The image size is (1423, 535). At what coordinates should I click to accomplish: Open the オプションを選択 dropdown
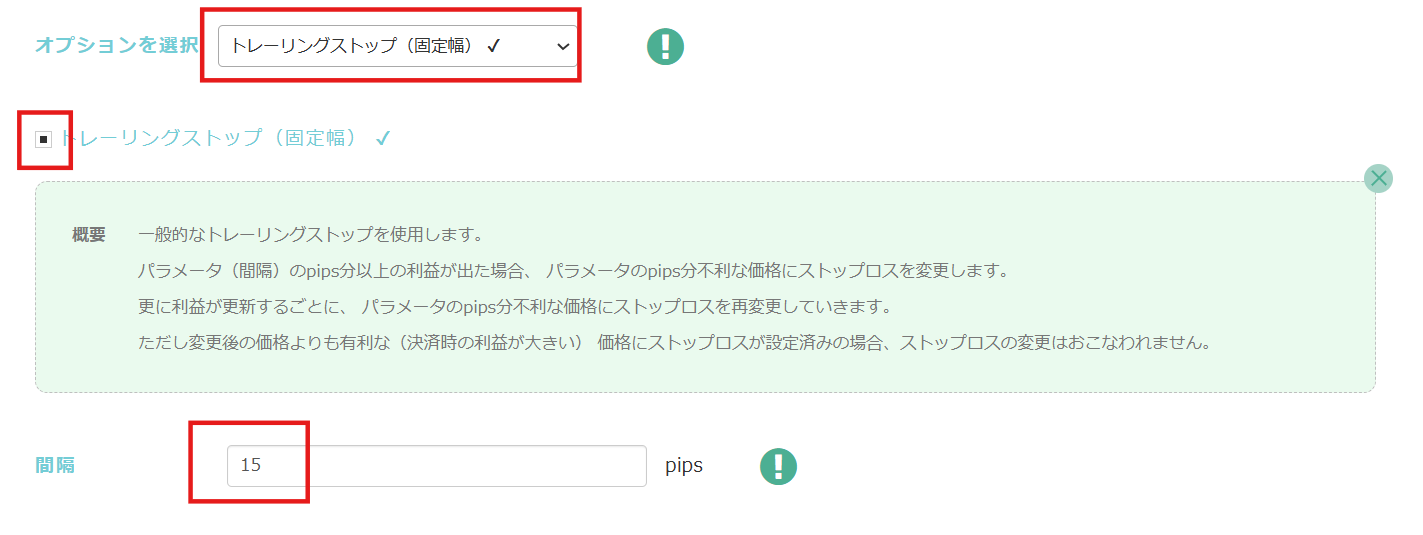click(397, 46)
